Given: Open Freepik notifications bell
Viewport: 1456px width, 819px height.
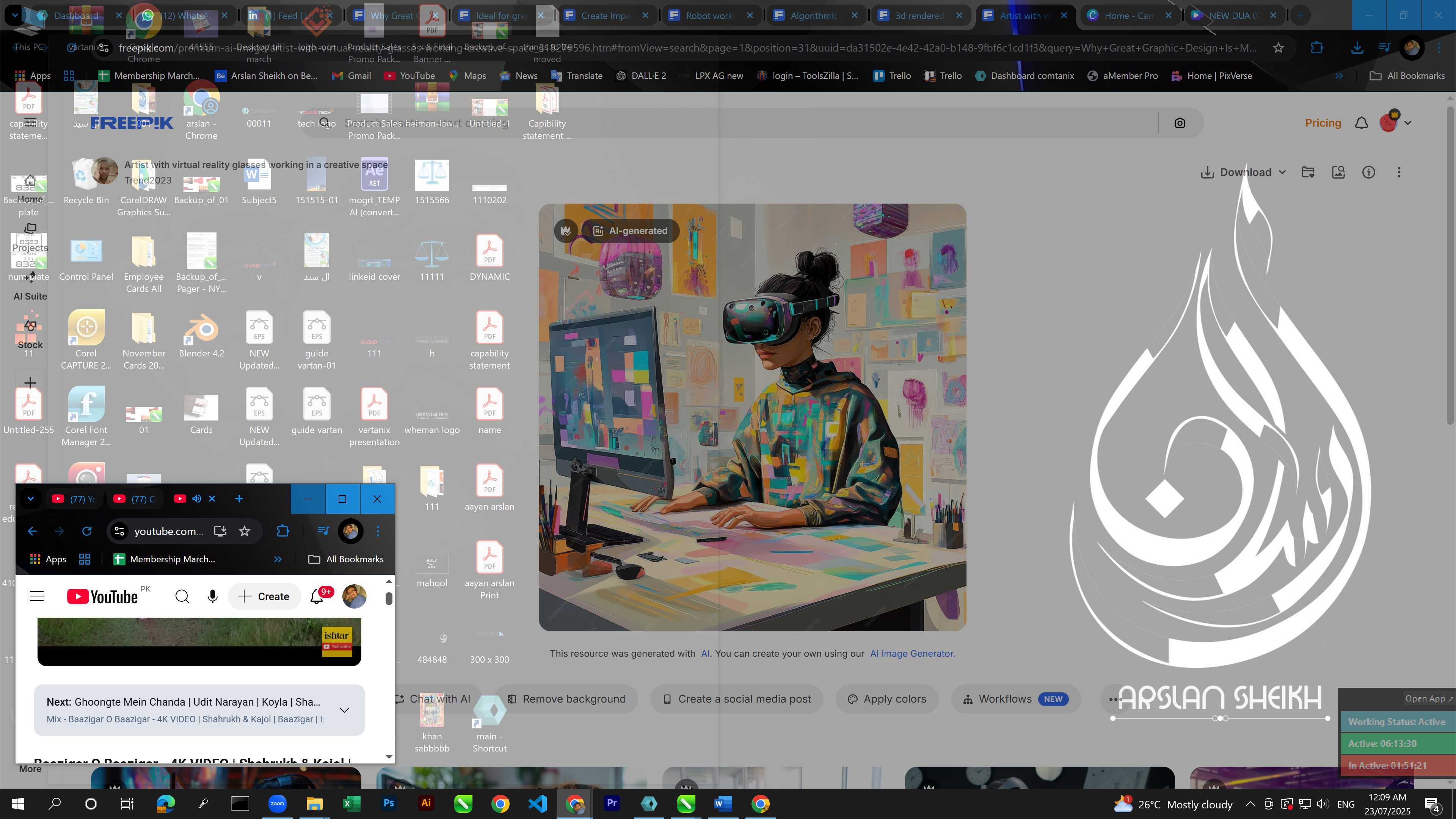Looking at the screenshot, I should pyautogui.click(x=1362, y=122).
